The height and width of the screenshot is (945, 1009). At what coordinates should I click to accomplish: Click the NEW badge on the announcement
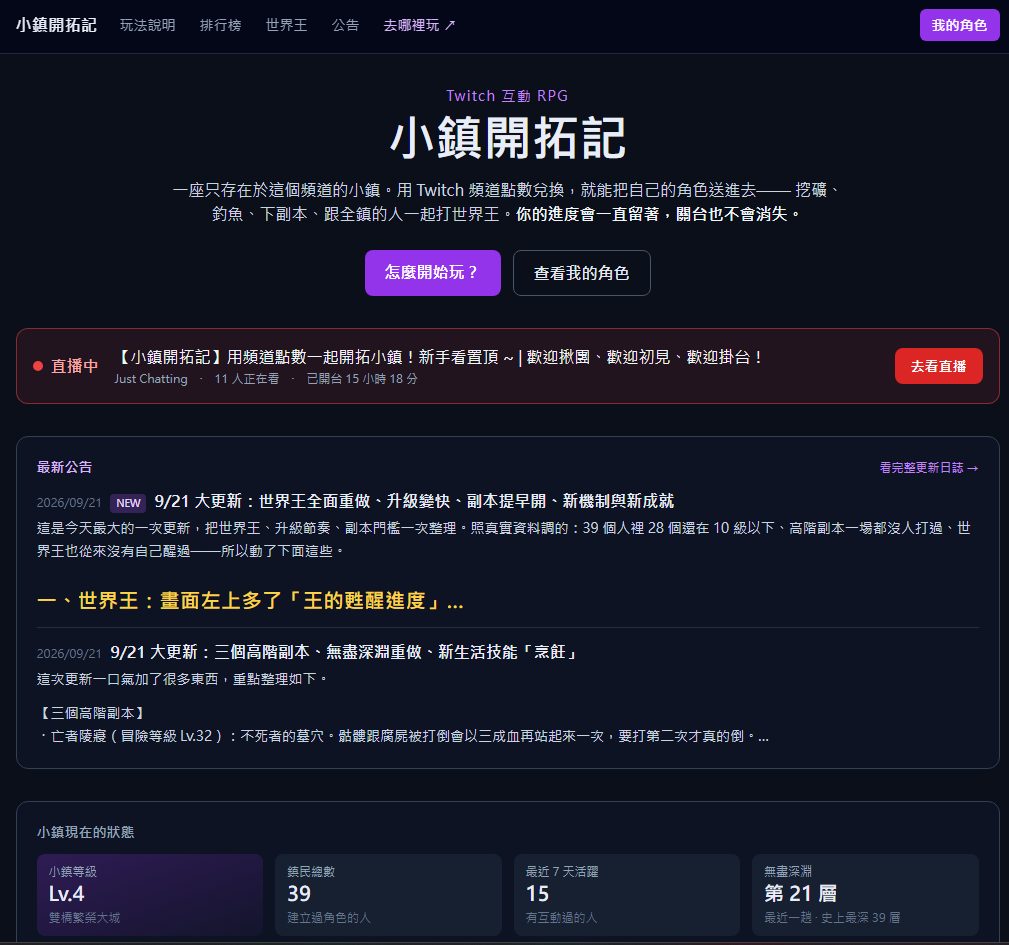(128, 503)
